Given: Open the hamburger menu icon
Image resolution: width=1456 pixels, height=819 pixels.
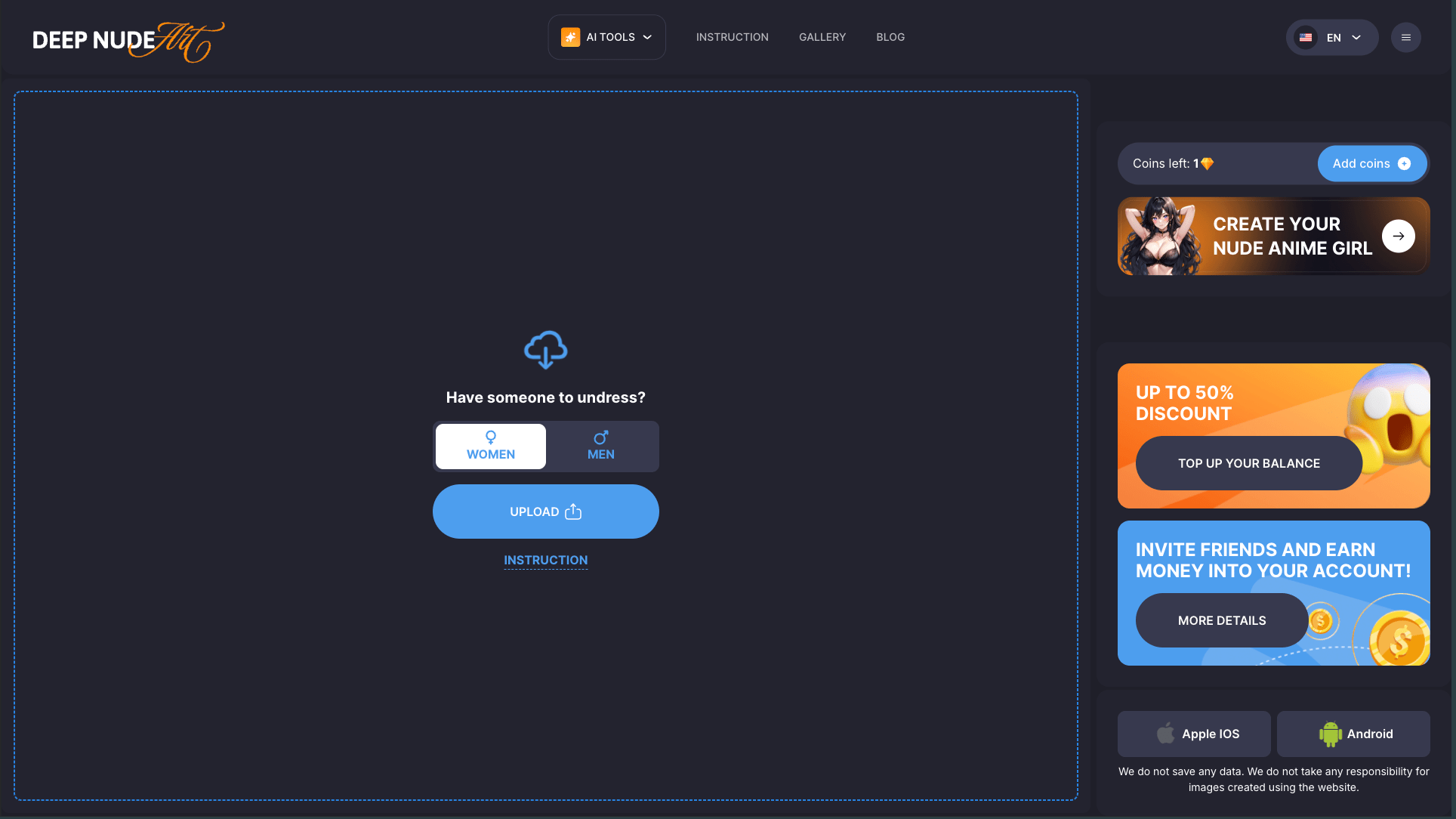Looking at the screenshot, I should [1405, 37].
